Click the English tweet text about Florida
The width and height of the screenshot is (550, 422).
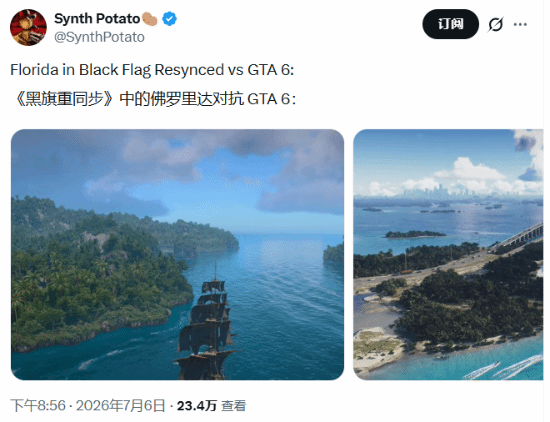(x=152, y=70)
